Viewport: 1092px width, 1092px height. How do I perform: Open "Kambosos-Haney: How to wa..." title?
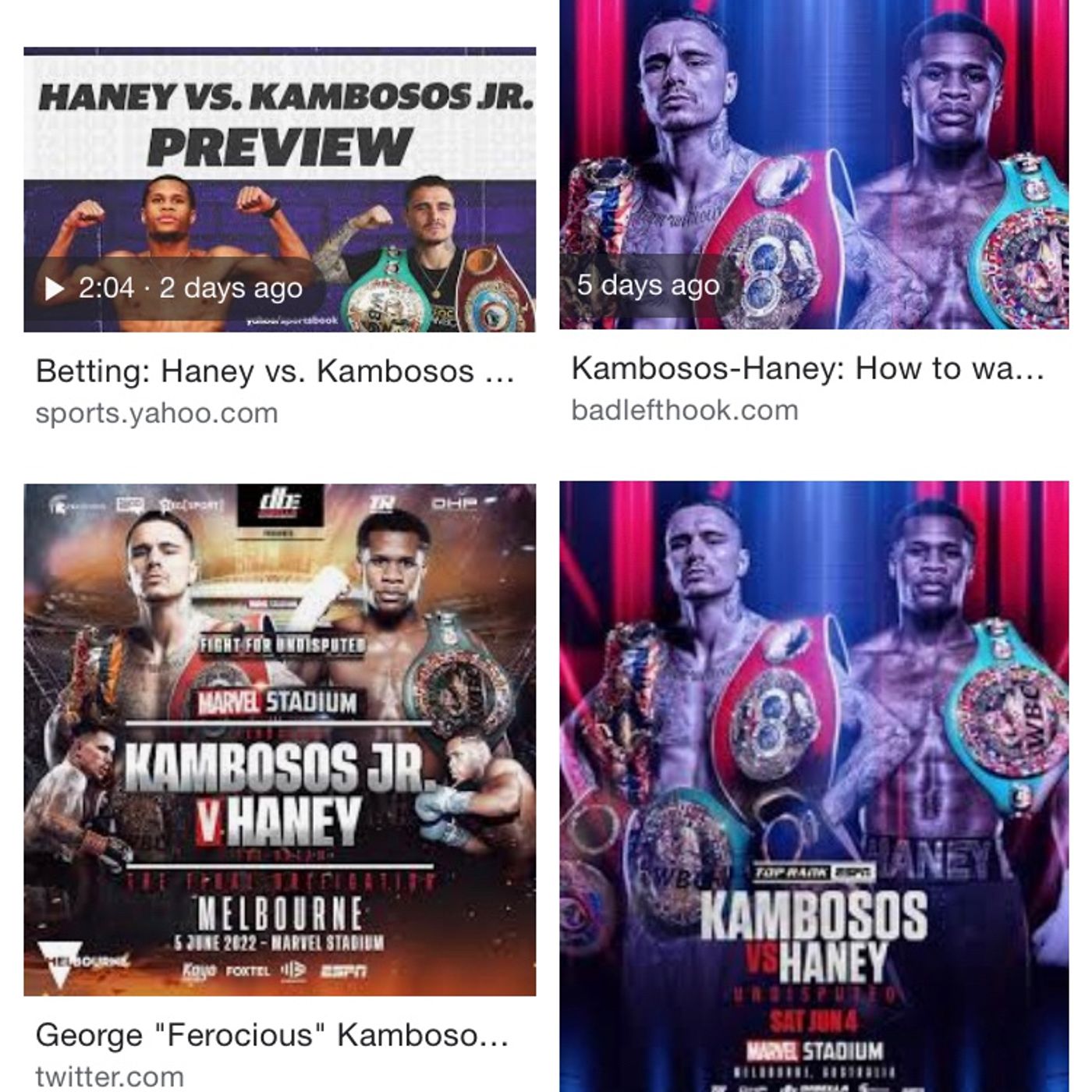[808, 368]
